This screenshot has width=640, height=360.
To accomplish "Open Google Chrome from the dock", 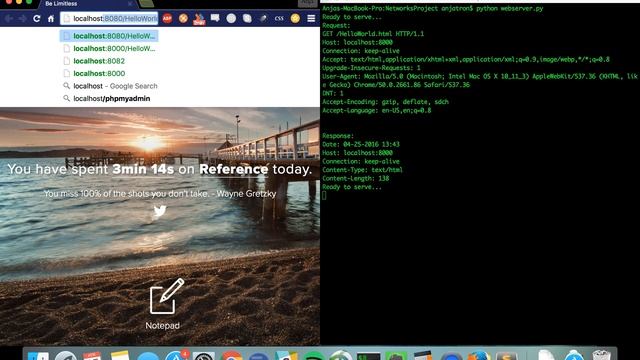I will [x=231, y=356].
